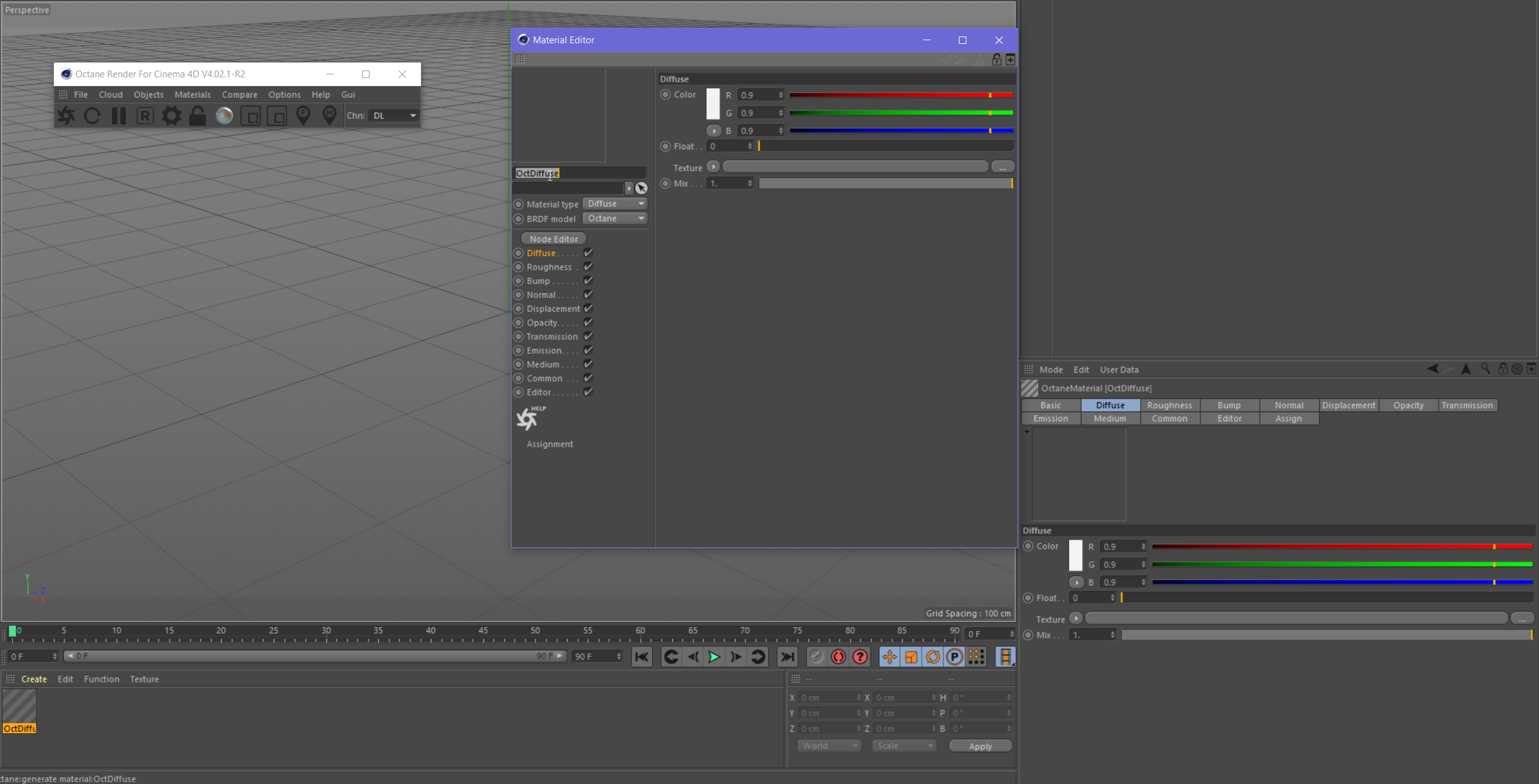
Task: Click the pick focus F marker icon
Action: (x=303, y=115)
